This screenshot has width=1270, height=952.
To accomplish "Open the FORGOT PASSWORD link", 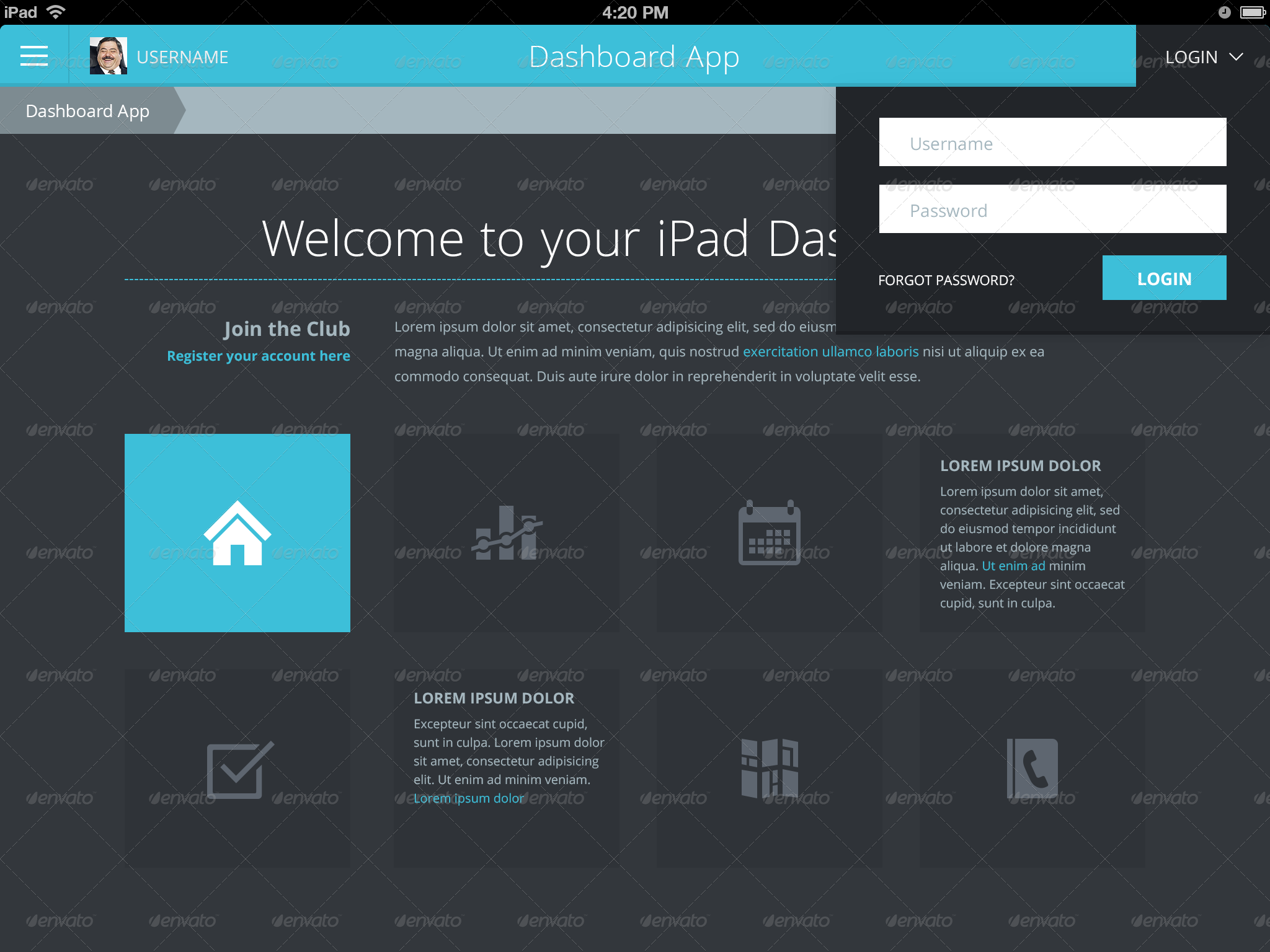I will point(946,280).
